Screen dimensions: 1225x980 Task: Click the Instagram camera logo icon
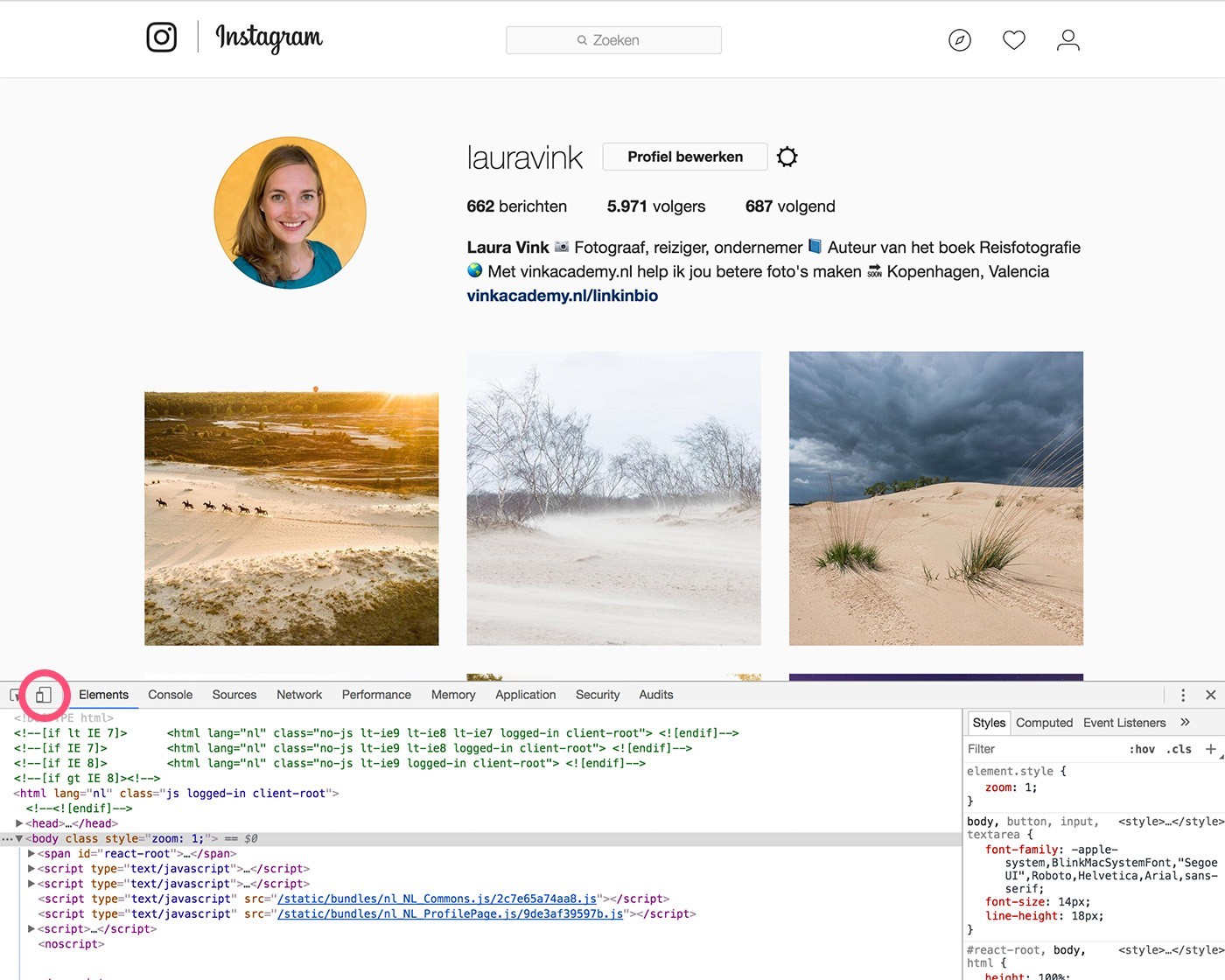click(x=161, y=38)
